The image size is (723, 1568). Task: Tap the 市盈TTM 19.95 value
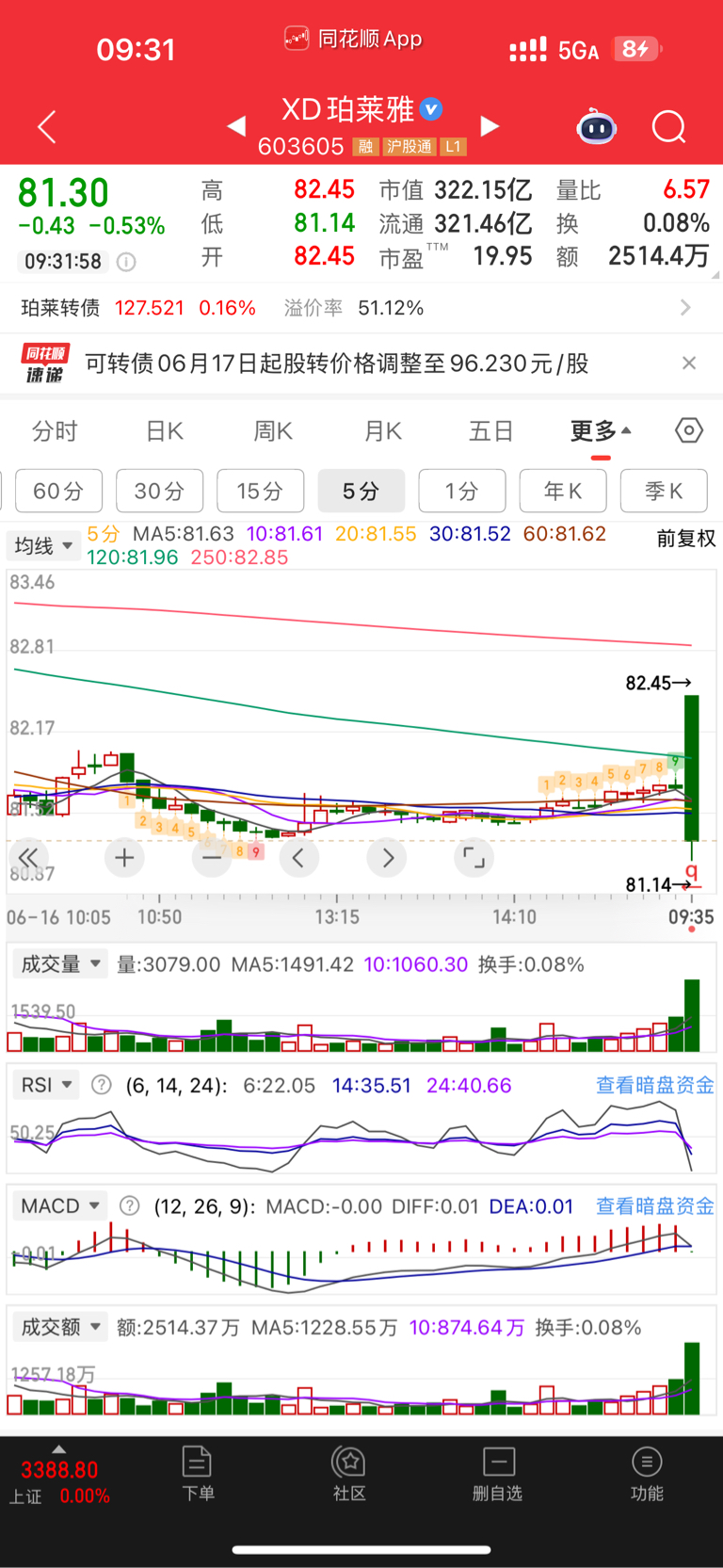[x=503, y=256]
